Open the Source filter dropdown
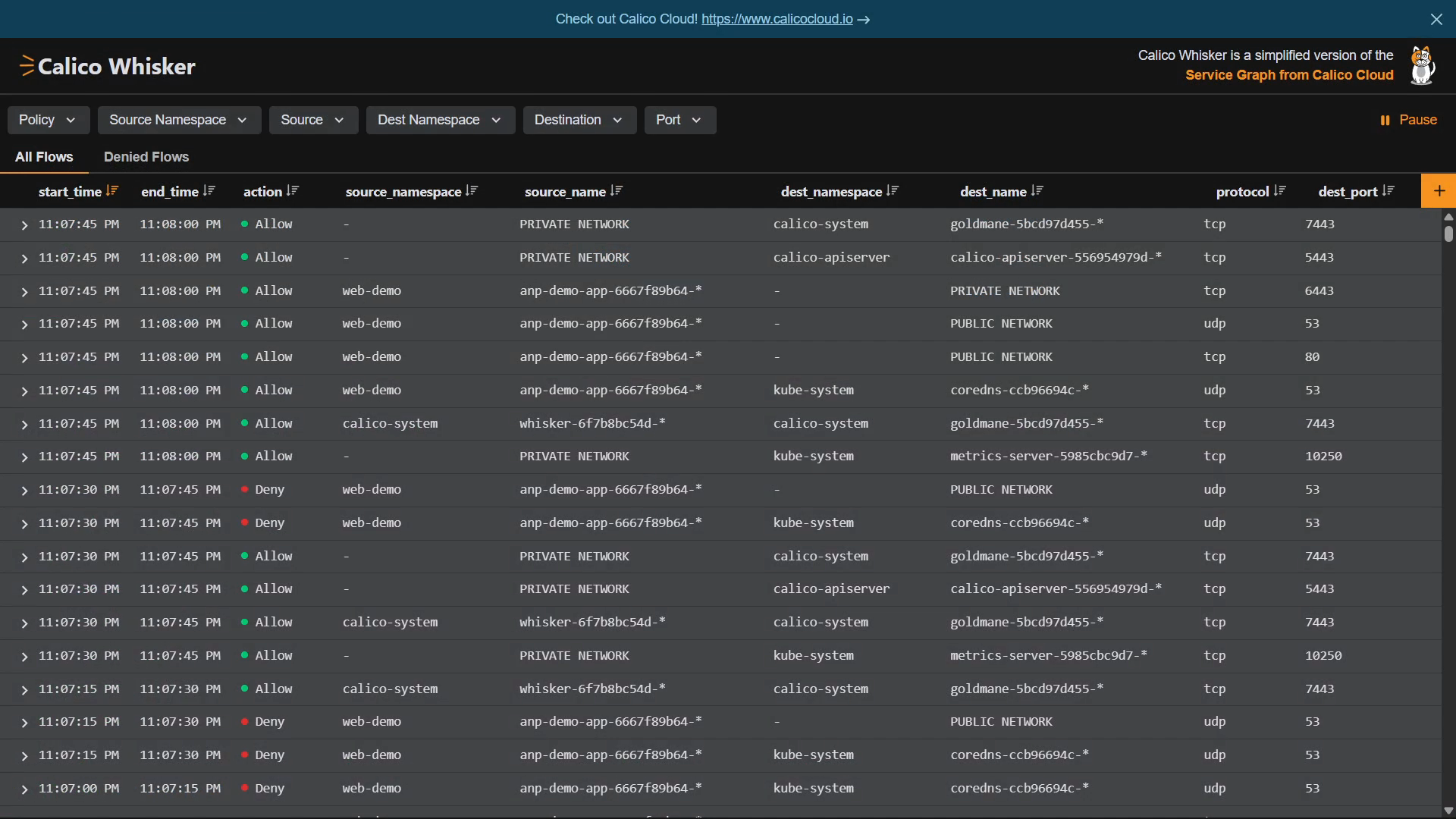Screen dimensions: 1456x819 [x=313, y=120]
